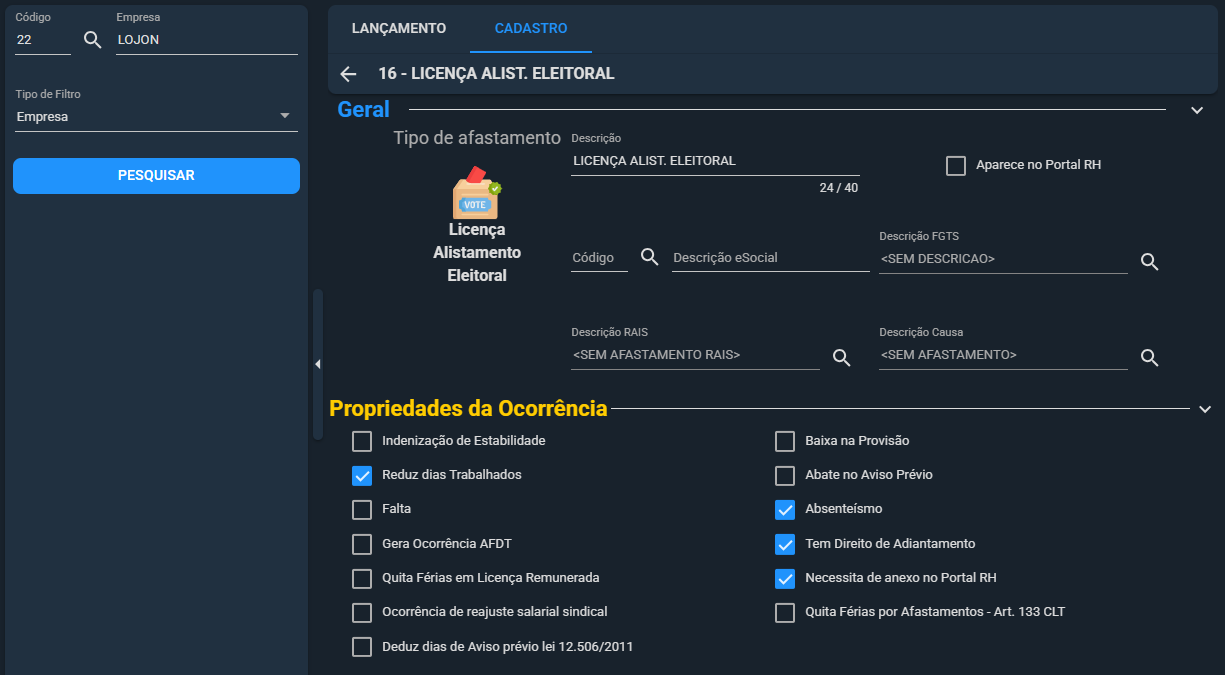Screen dimensions: 1225x675
Task: Disable Tem Direito de Adiantamento
Action: [x=785, y=545]
